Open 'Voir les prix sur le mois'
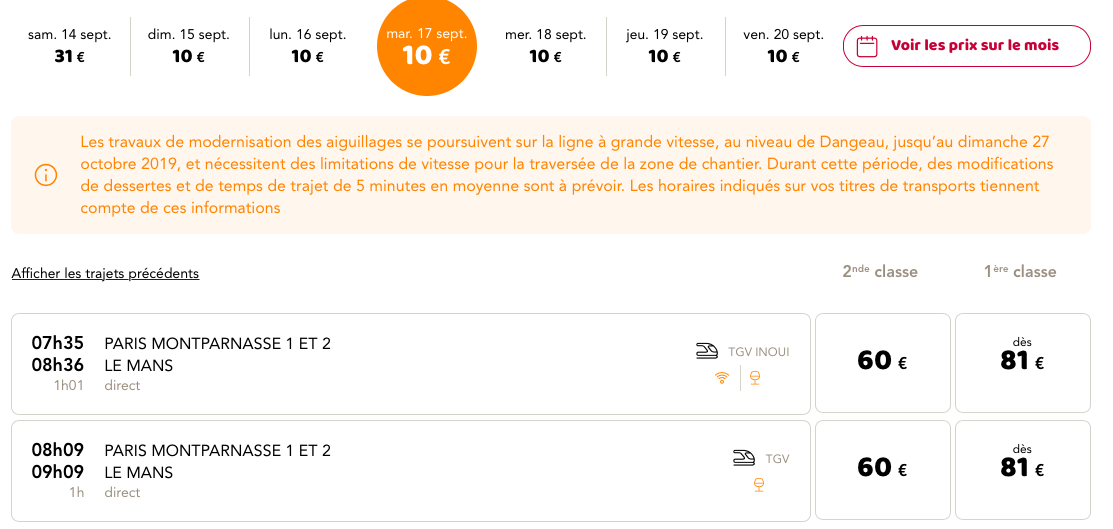Viewport: 1113px width, 529px height. [x=966, y=46]
